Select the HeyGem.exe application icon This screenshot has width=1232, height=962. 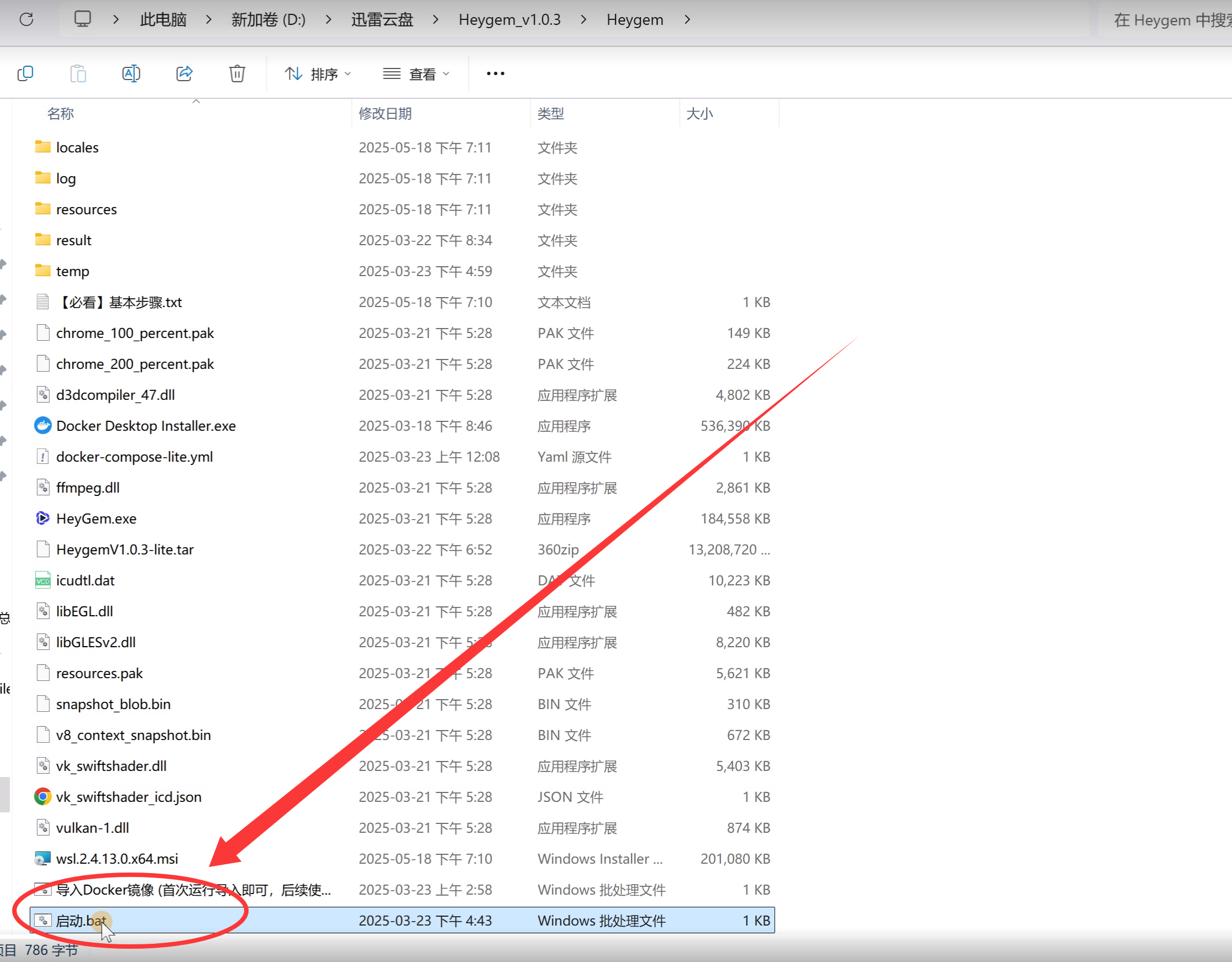[x=43, y=518]
